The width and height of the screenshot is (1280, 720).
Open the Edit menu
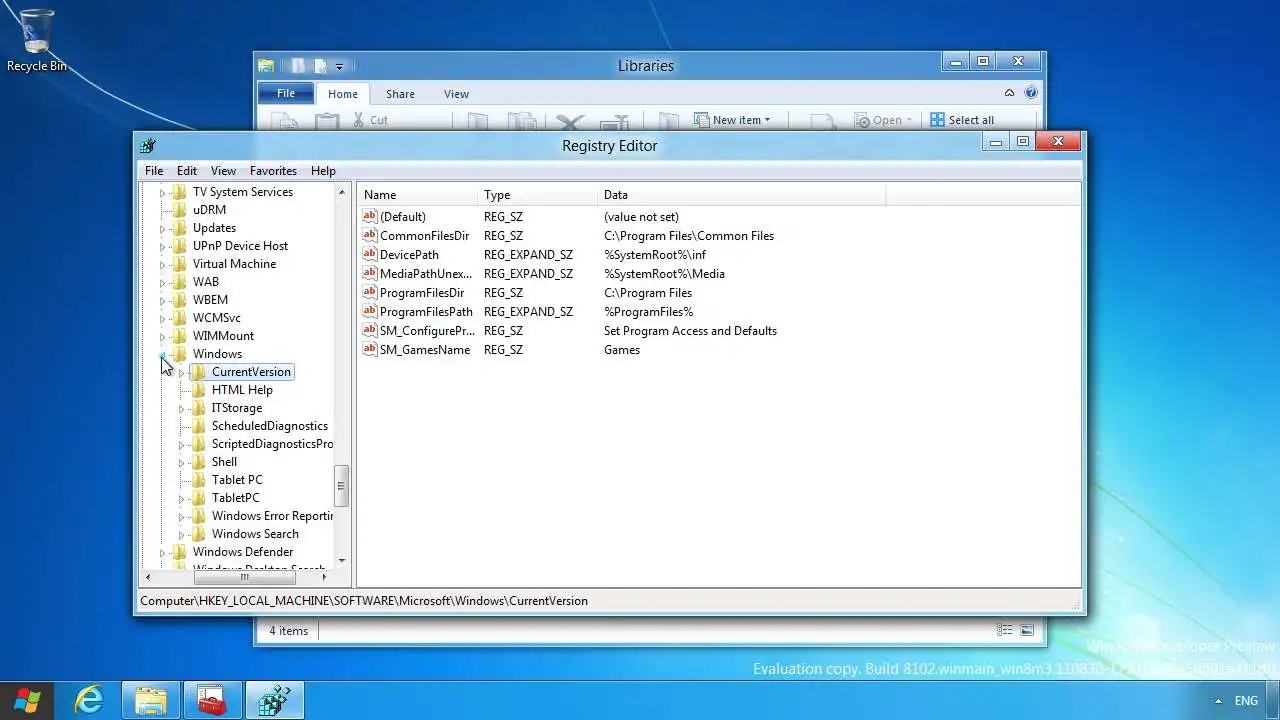point(187,171)
